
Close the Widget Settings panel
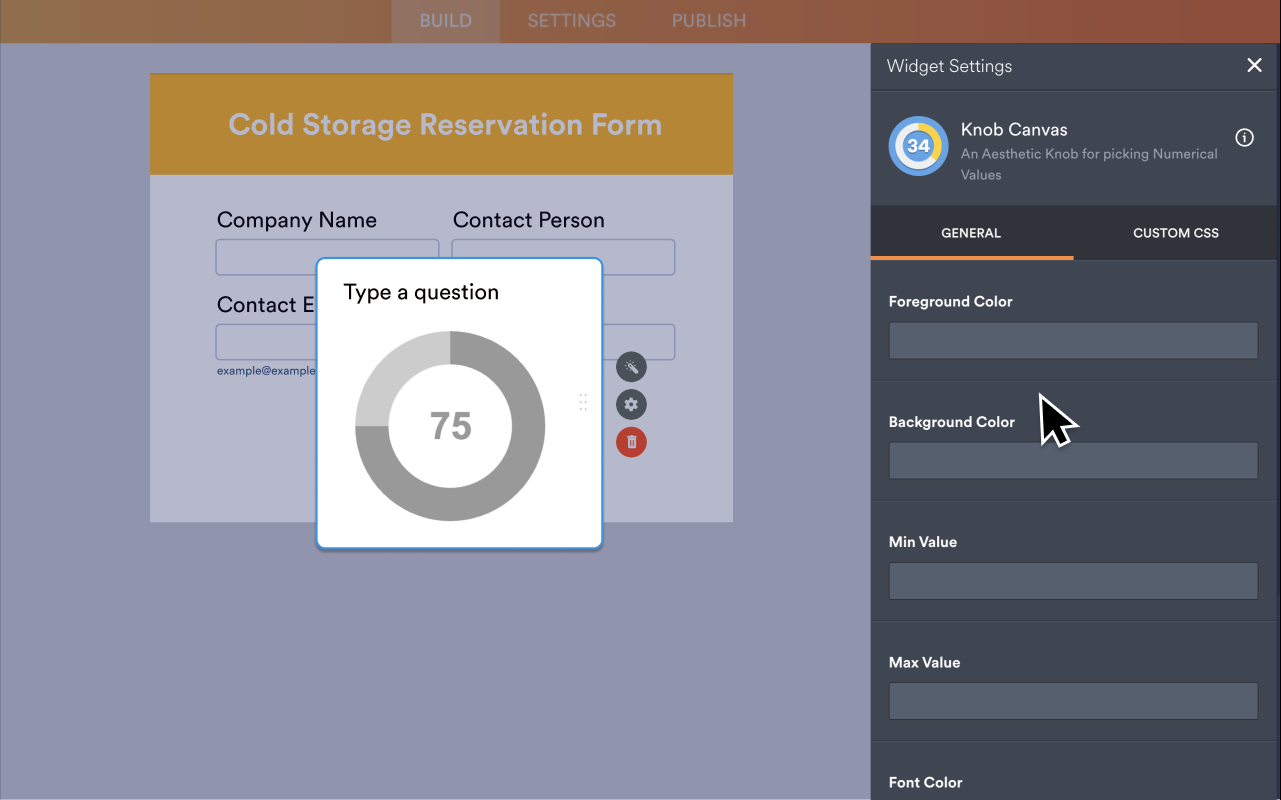click(1254, 65)
